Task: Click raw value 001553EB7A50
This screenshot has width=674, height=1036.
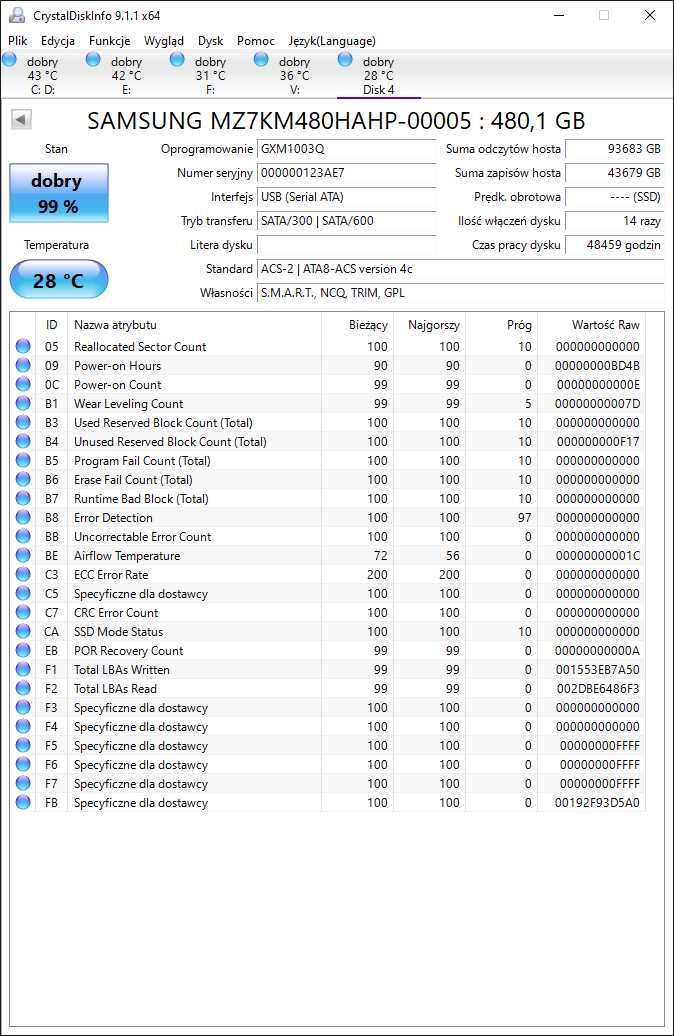Action: point(597,669)
